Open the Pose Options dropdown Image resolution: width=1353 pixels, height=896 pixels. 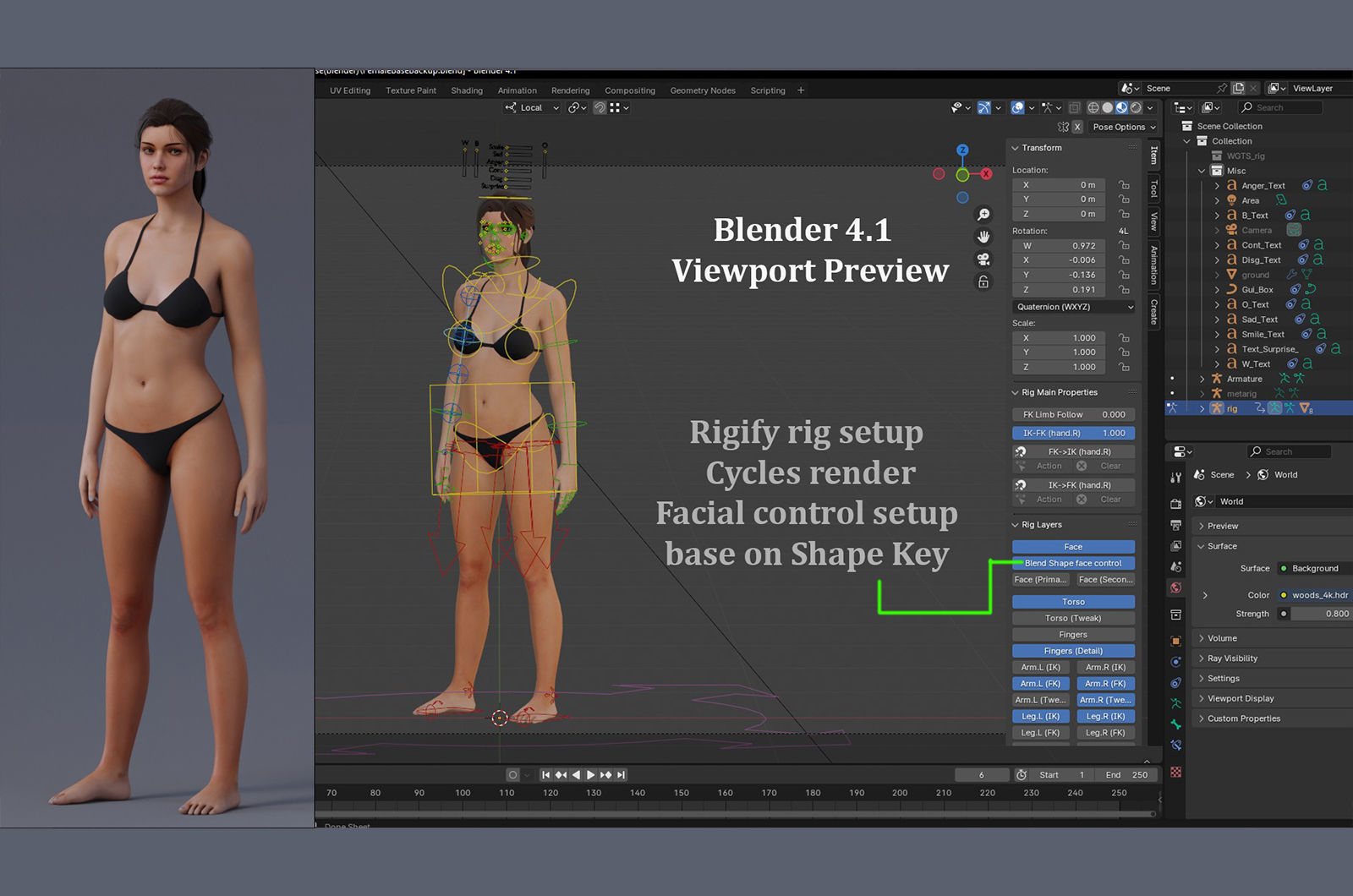pos(1124,127)
